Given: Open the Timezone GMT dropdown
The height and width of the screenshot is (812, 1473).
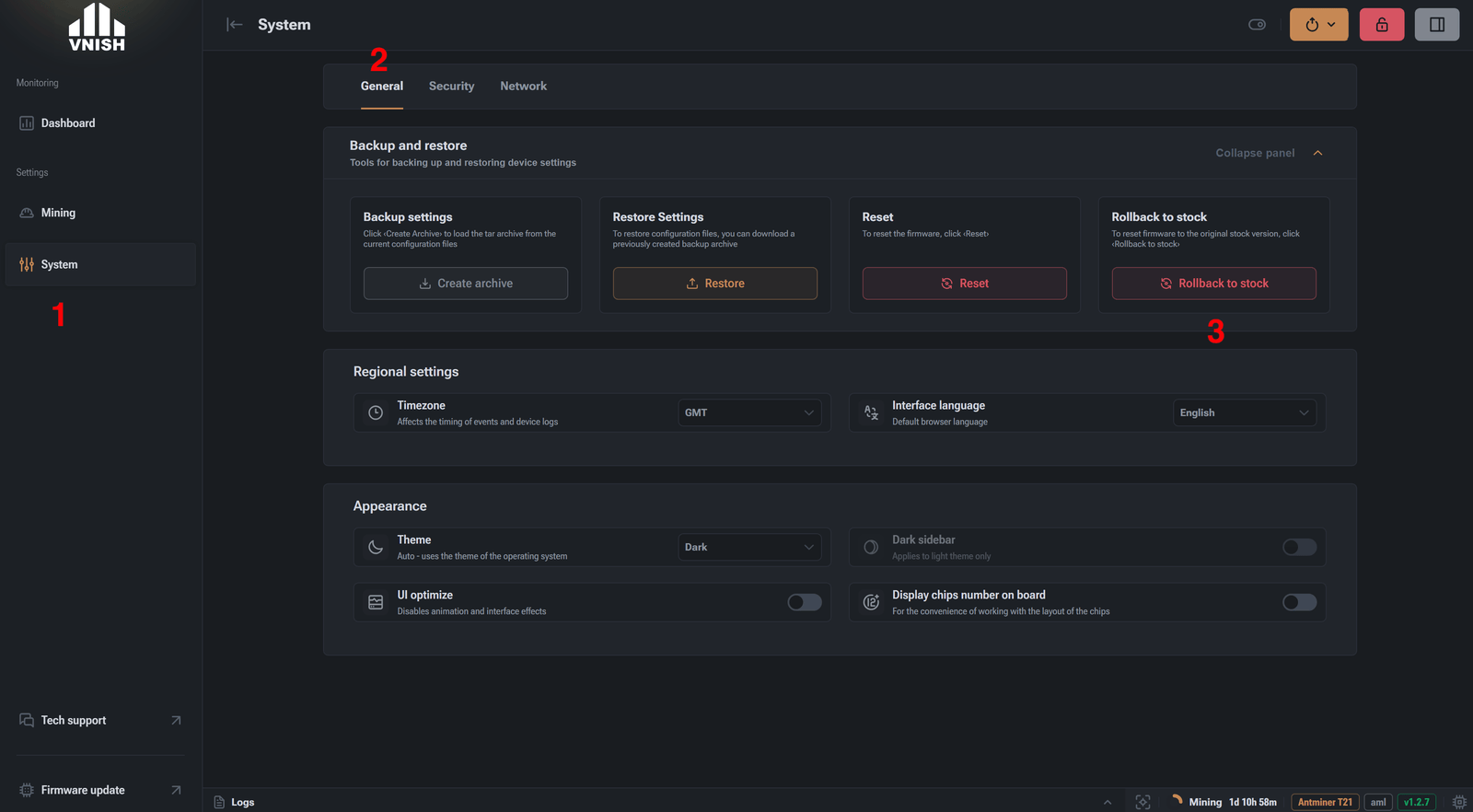Looking at the screenshot, I should [x=749, y=412].
